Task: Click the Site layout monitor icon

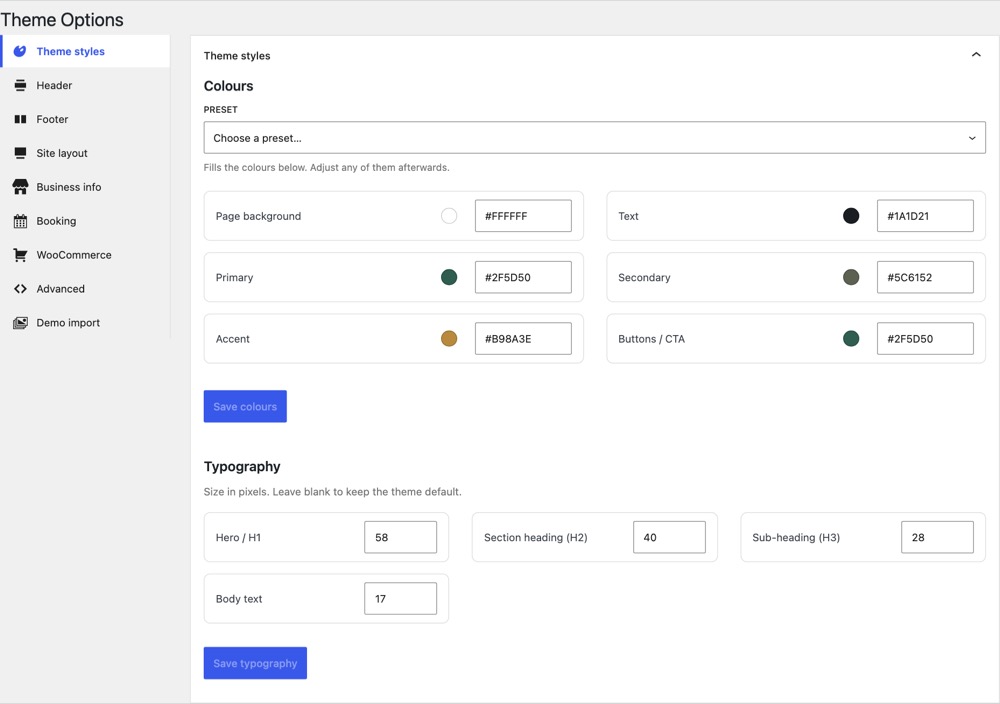Action: 20,153
